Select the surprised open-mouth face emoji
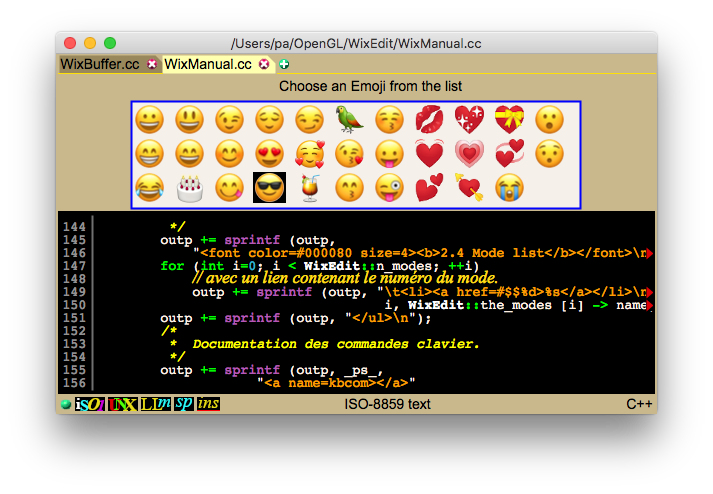This screenshot has height=494, width=713. click(x=549, y=120)
